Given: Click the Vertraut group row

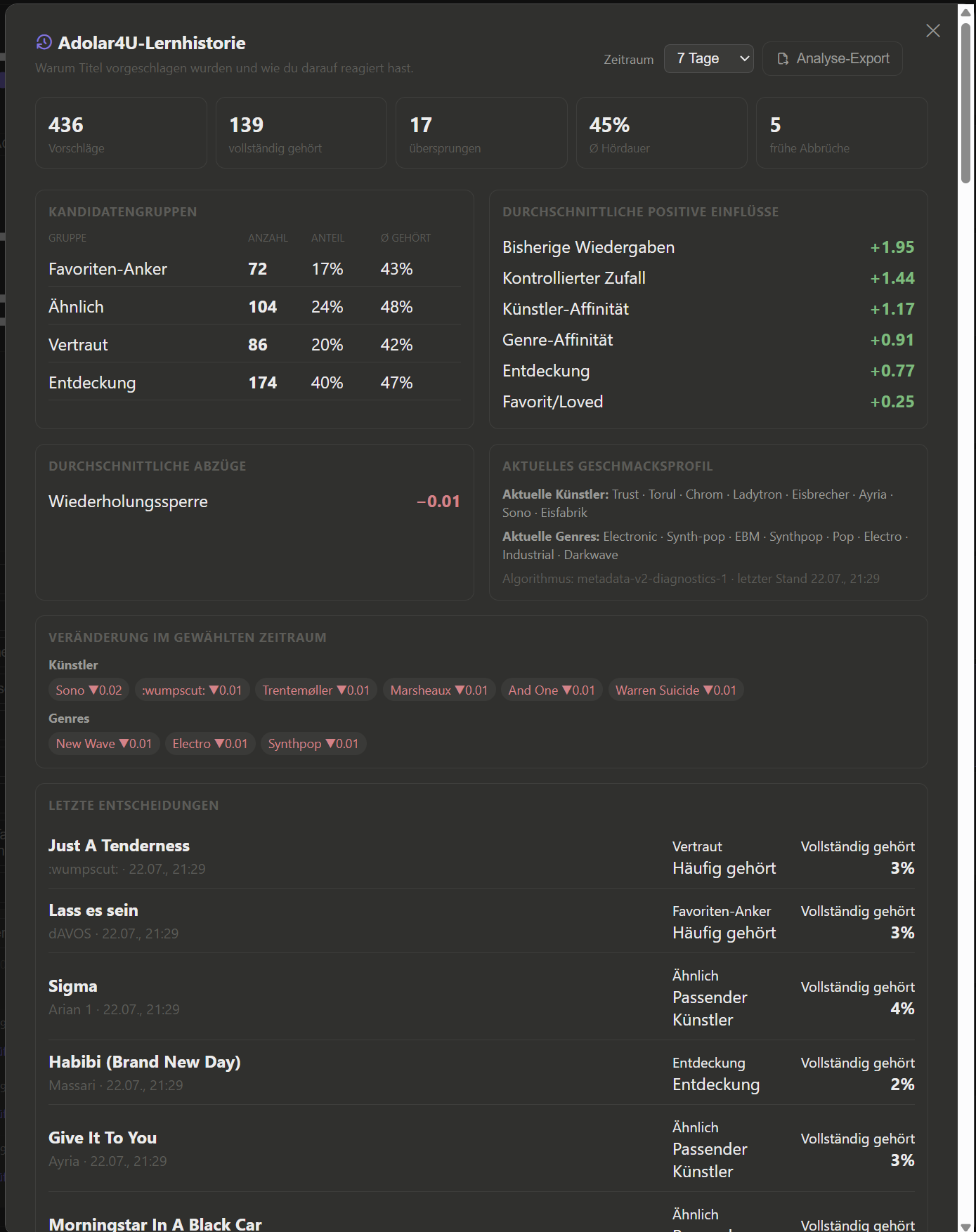Looking at the screenshot, I should pos(254,345).
